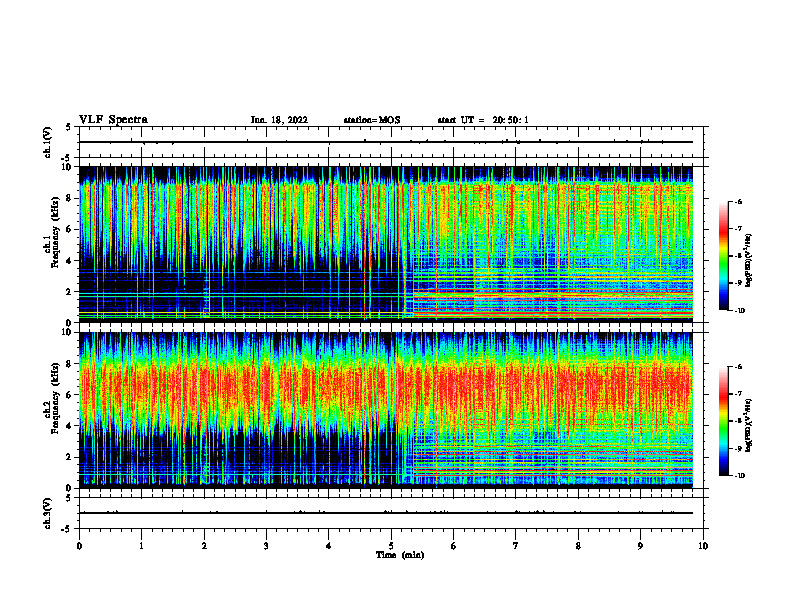
Task: Click the "5" tick on the time axis
Action: coord(391,546)
